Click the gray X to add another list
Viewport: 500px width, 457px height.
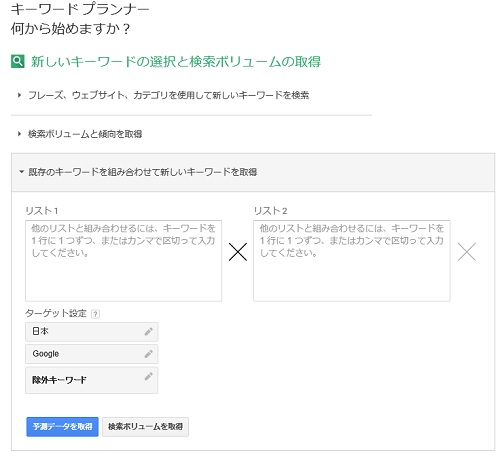(467, 252)
